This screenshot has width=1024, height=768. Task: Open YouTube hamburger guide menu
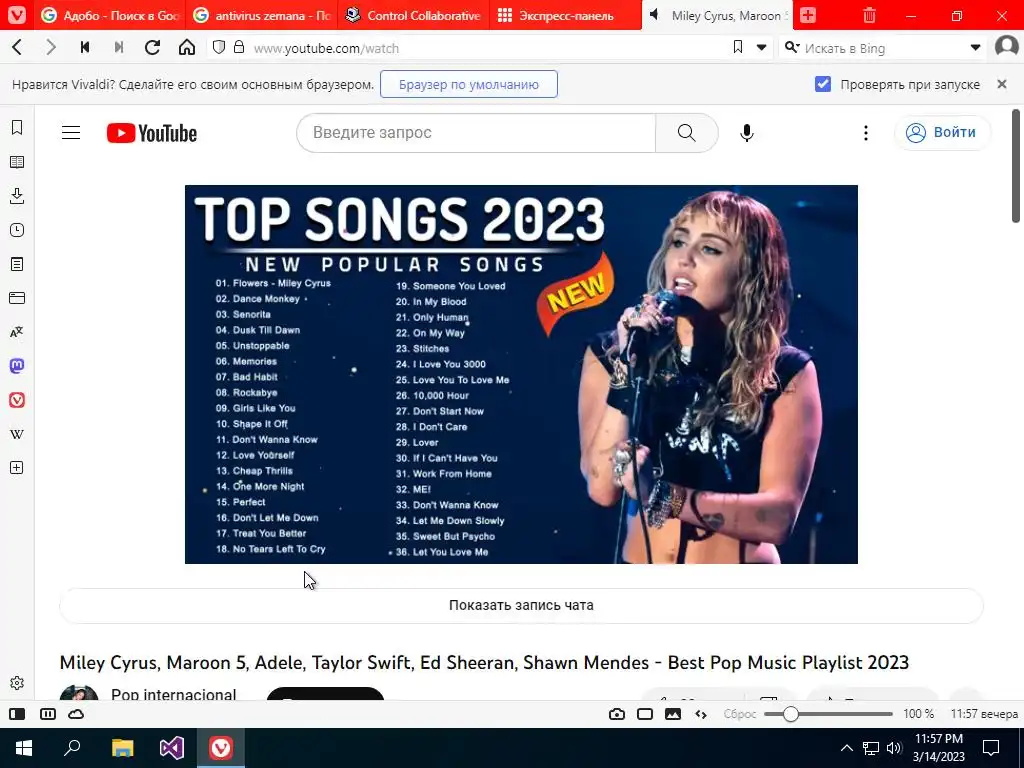pyautogui.click(x=71, y=133)
